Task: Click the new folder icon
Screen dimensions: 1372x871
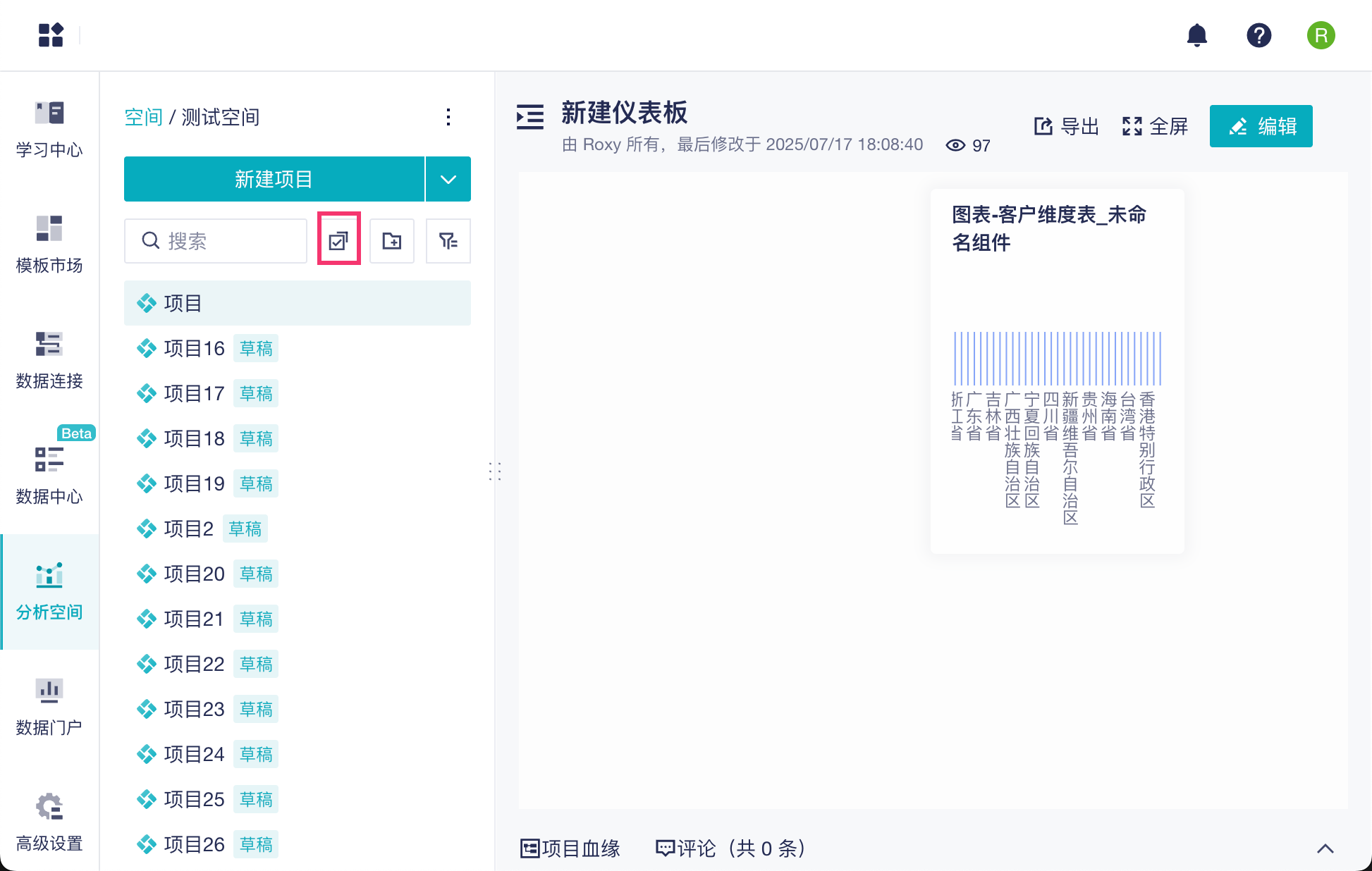Action: [392, 241]
